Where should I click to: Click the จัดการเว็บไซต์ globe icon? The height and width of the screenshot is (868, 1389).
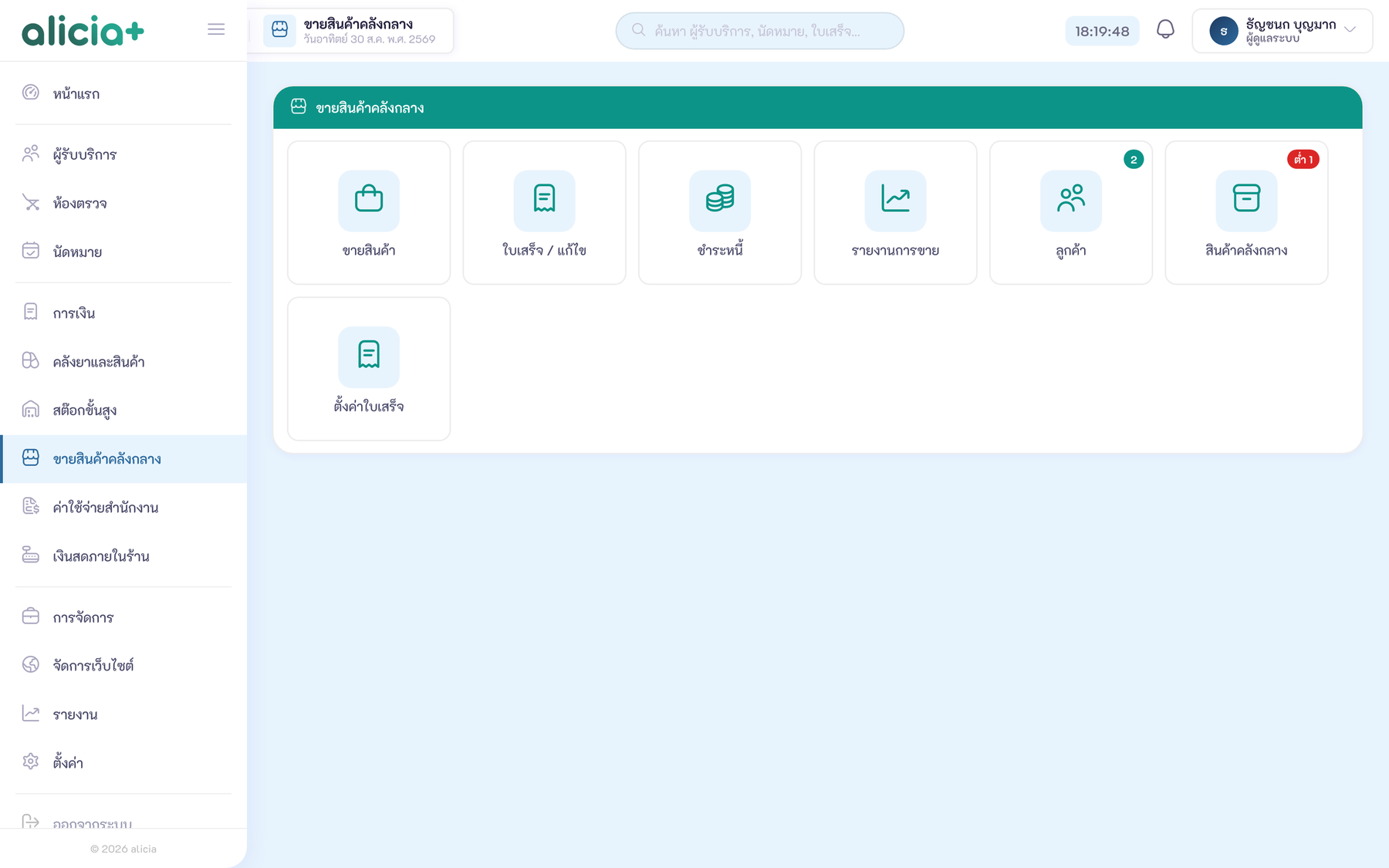[x=31, y=664]
